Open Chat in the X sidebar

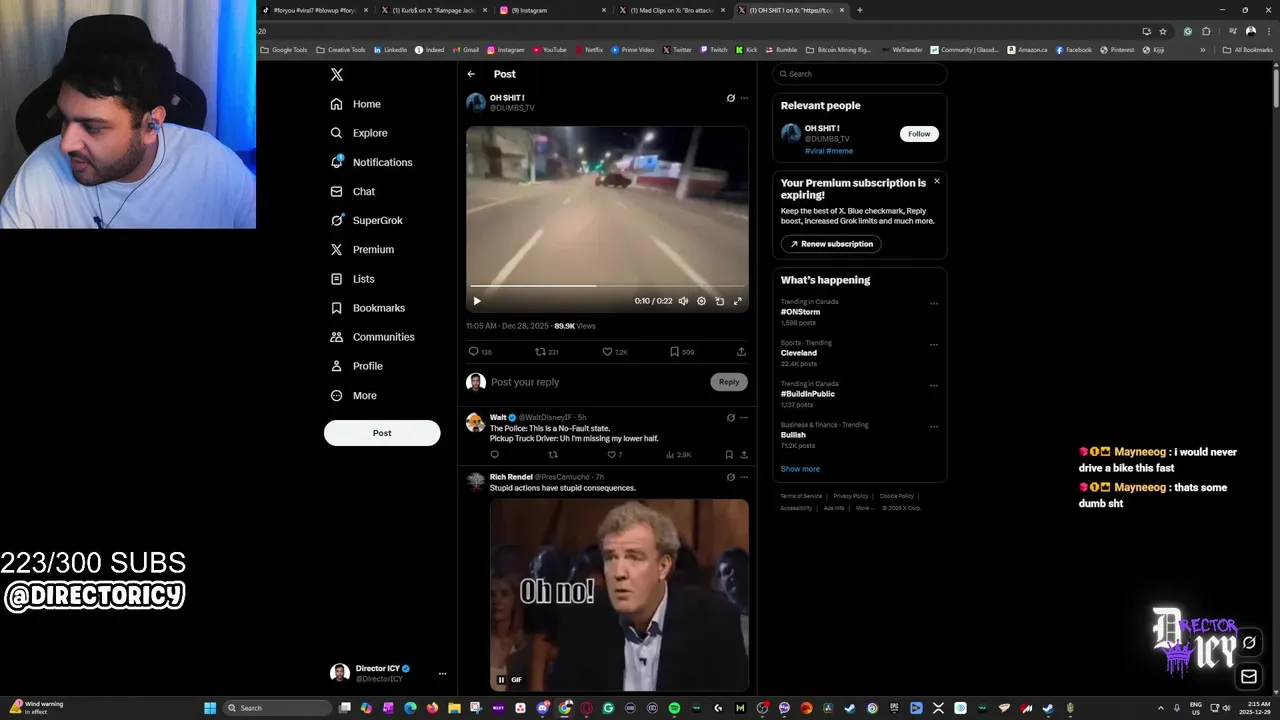[353, 191]
